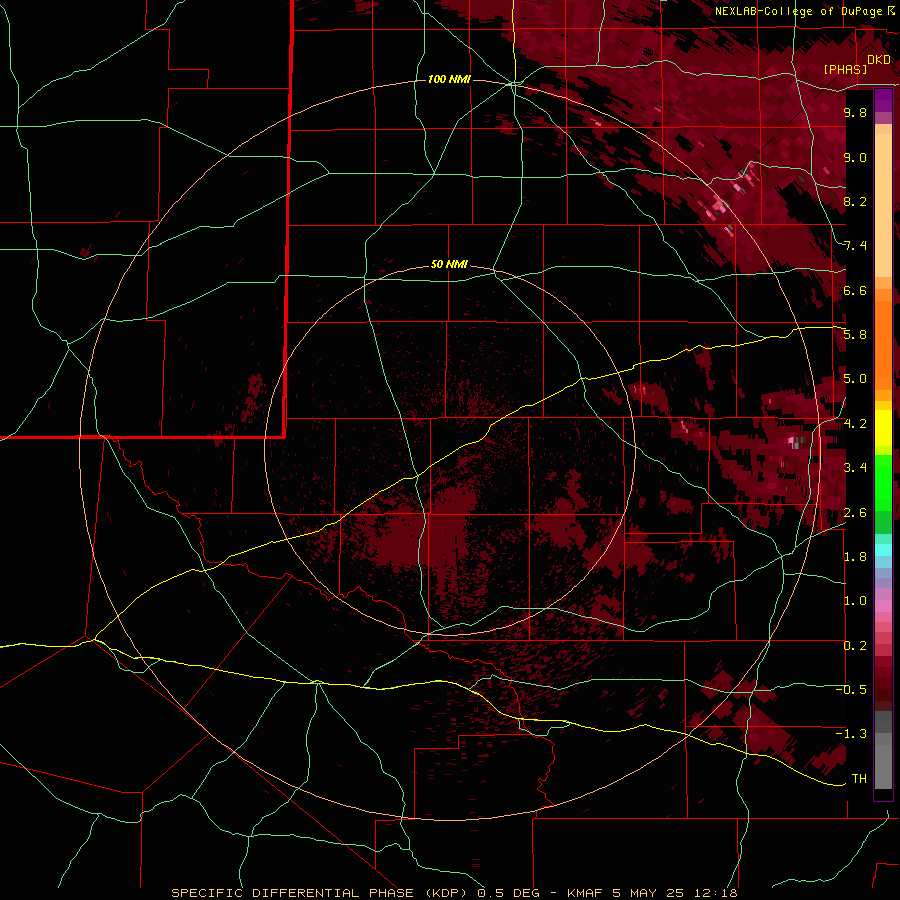Click the TH threshold label
This screenshot has height=900, width=900.
click(x=859, y=779)
